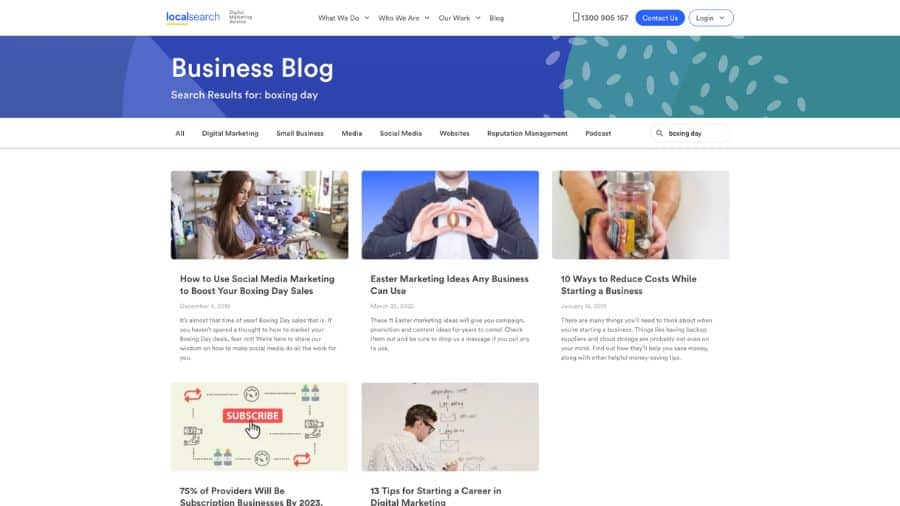Expand the Who We Are menu

click(x=404, y=18)
